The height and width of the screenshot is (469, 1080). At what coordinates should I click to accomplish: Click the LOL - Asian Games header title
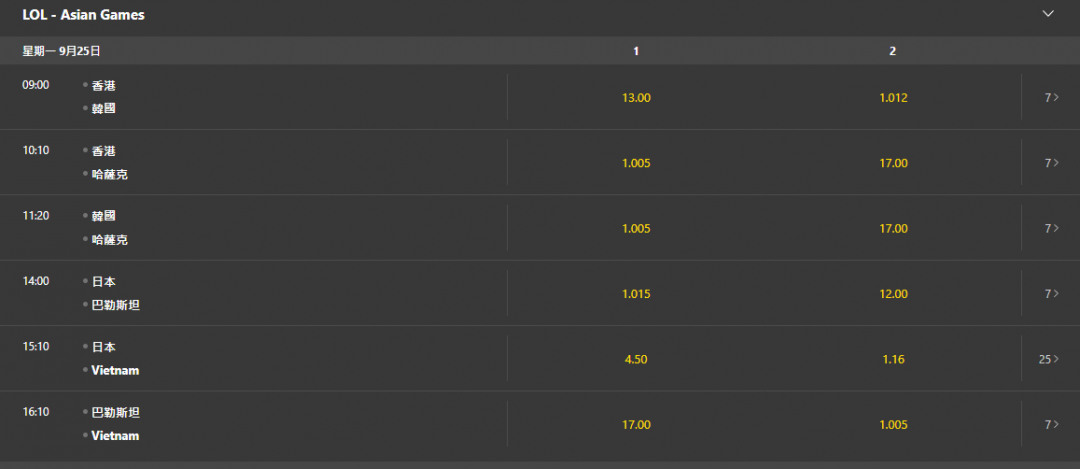[x=83, y=14]
